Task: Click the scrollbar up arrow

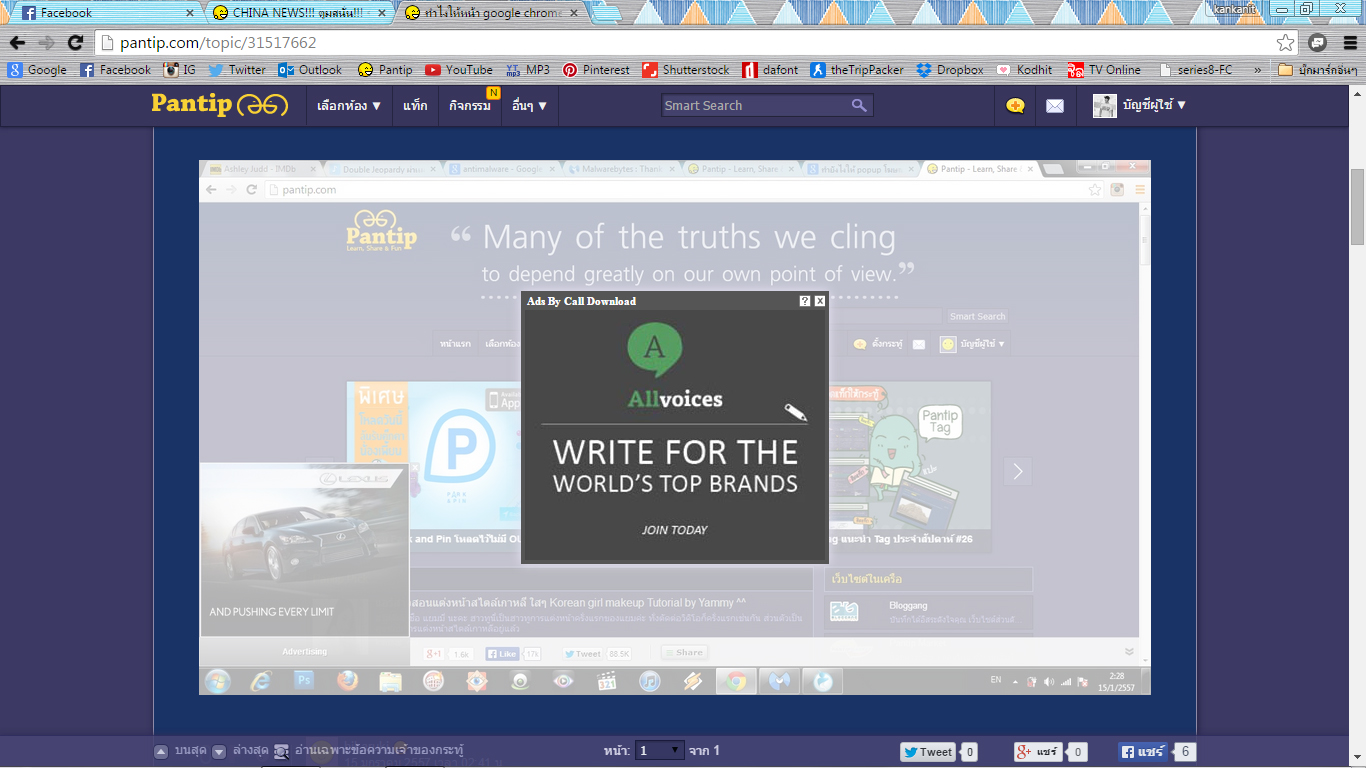Action: point(1357,93)
